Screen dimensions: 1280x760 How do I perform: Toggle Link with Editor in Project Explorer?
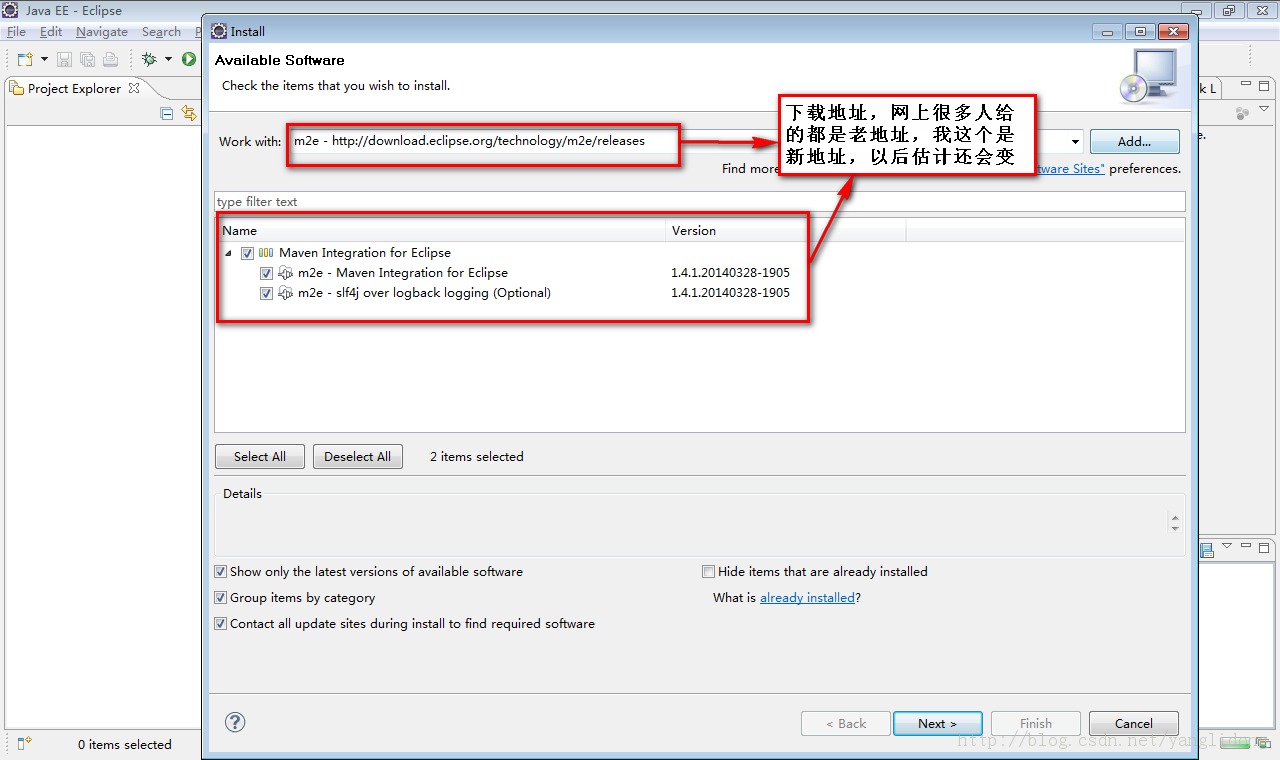point(188,114)
